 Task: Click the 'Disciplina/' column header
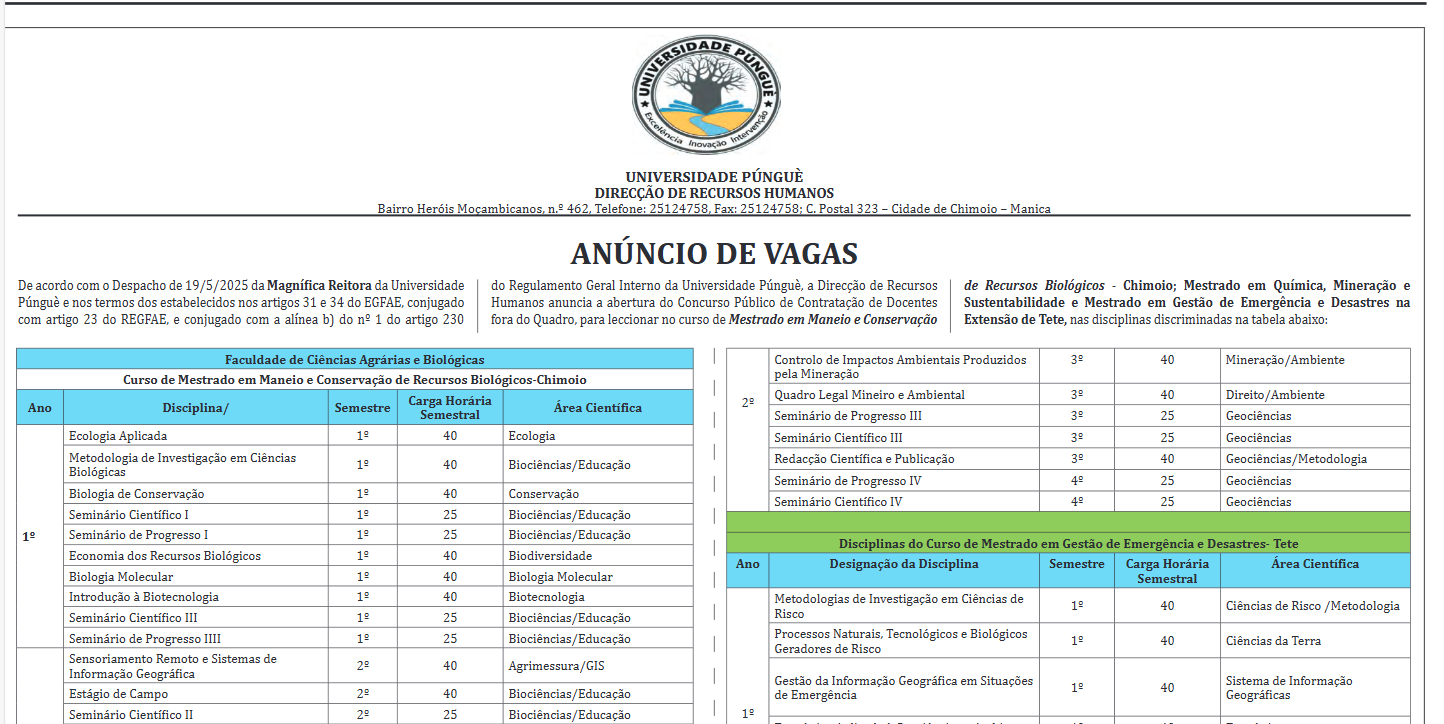pos(196,407)
